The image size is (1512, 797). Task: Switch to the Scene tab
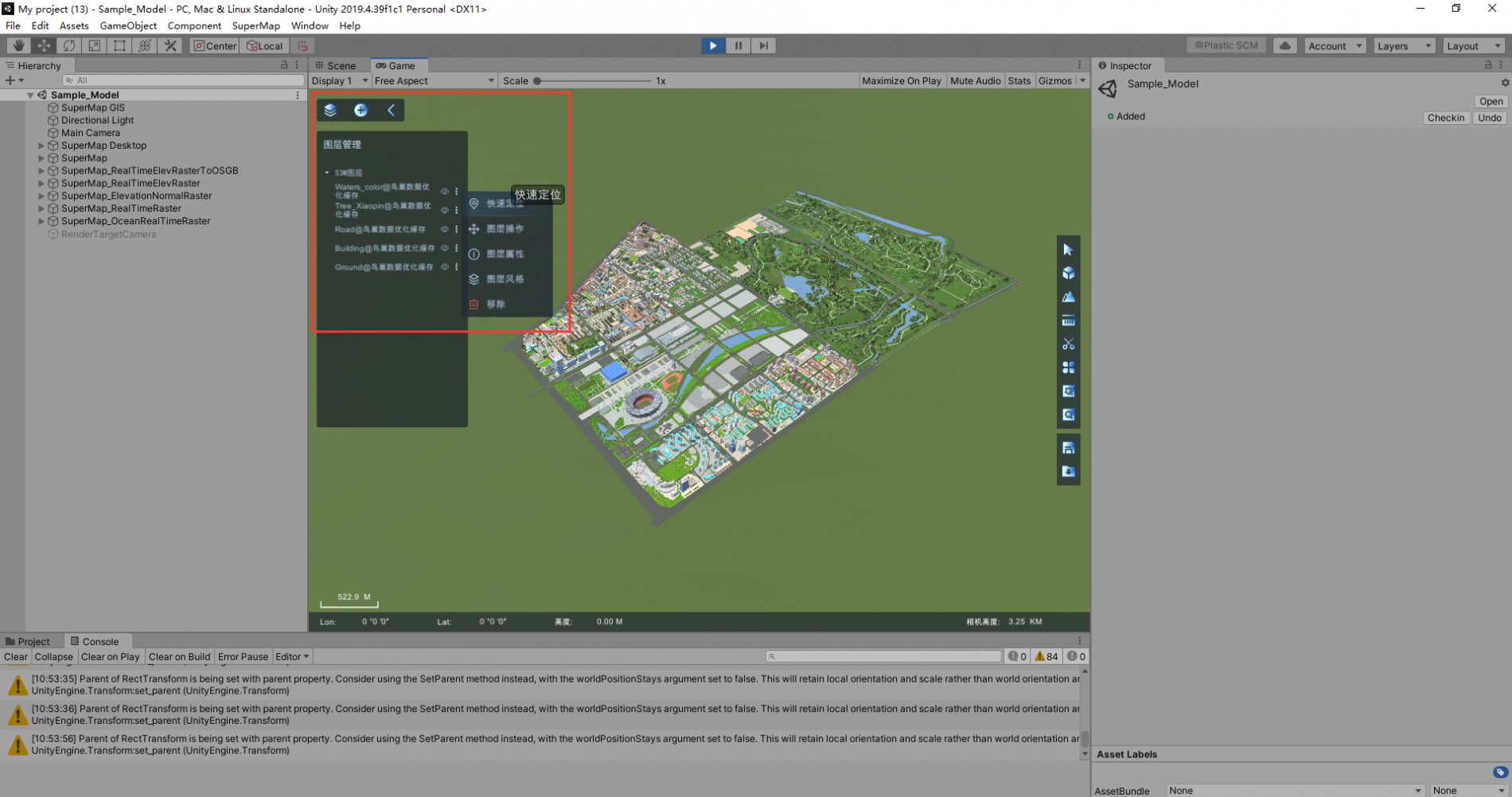point(335,65)
